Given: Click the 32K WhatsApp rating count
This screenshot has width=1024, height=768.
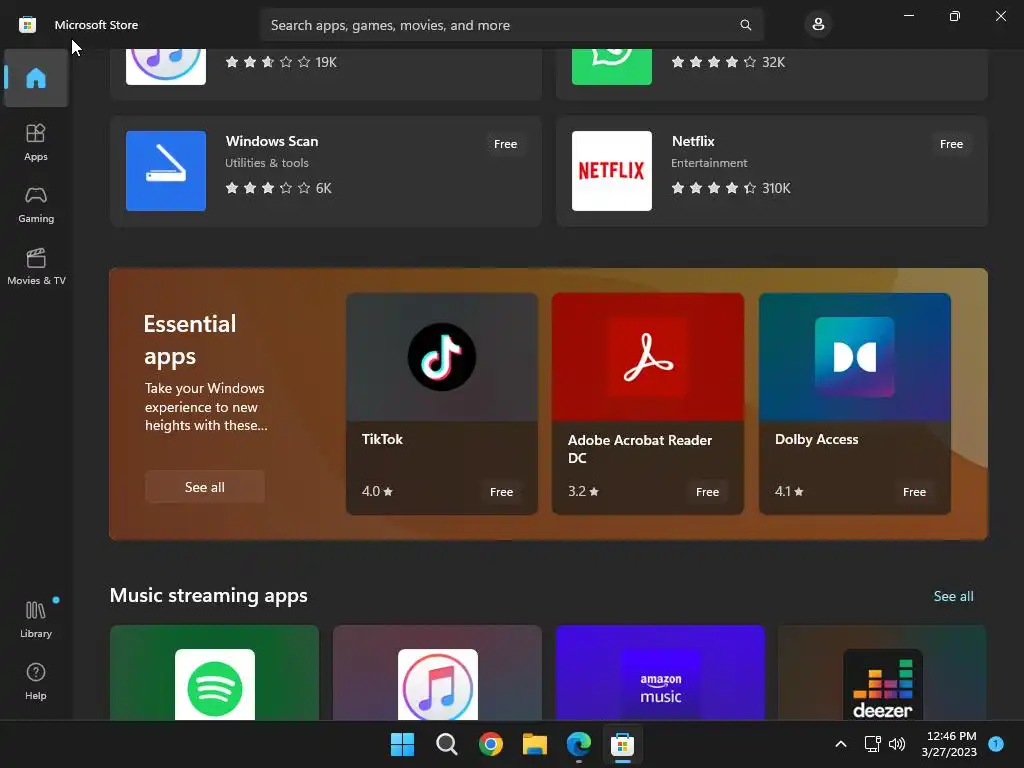Looking at the screenshot, I should 773,62.
